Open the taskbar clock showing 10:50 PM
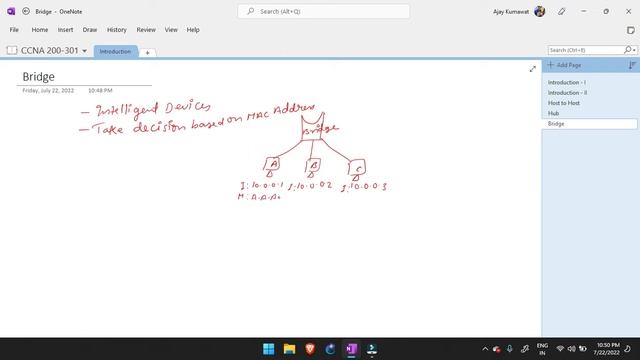640x360 pixels. point(608,349)
